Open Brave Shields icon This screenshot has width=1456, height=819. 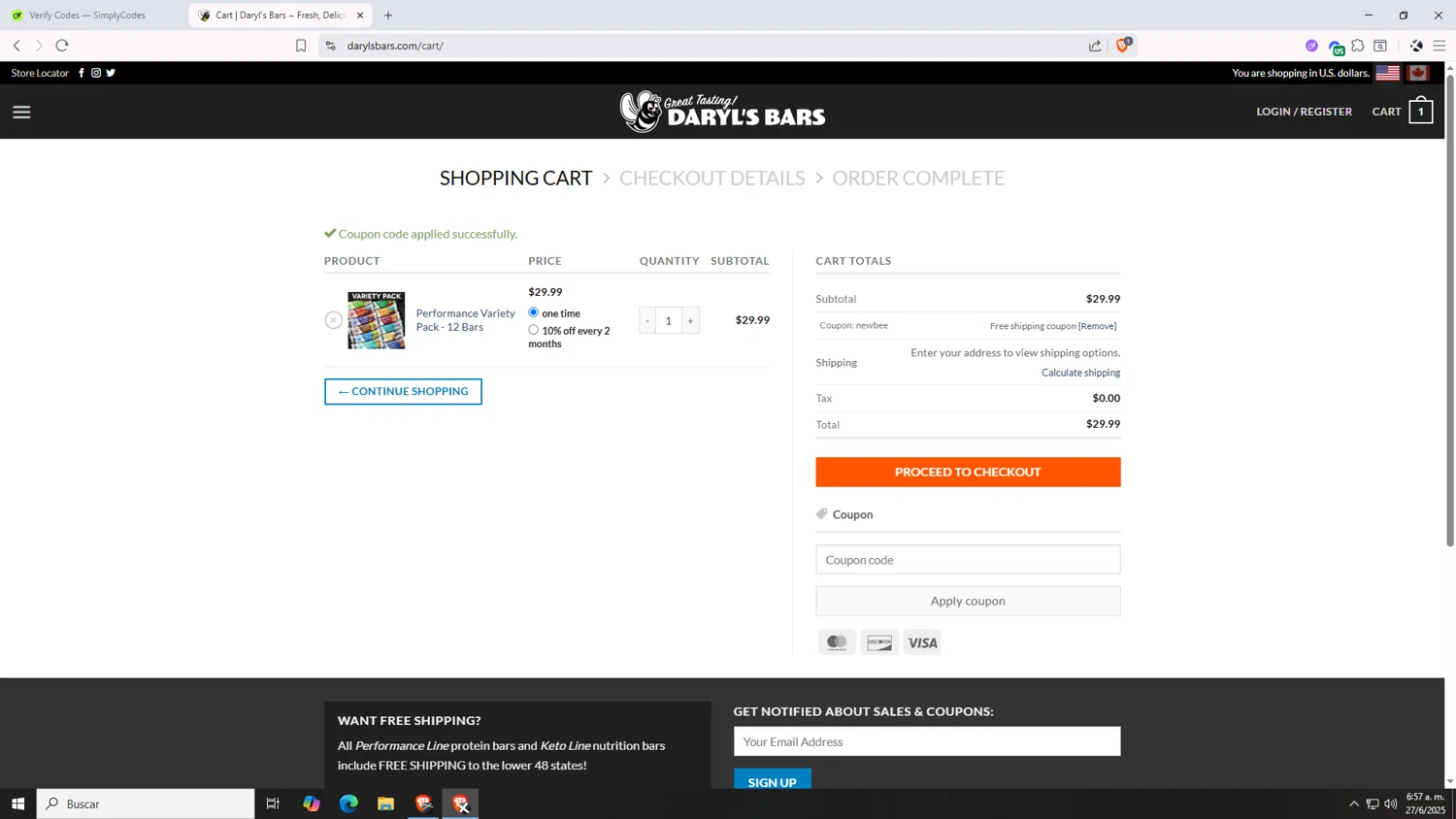point(1123,45)
